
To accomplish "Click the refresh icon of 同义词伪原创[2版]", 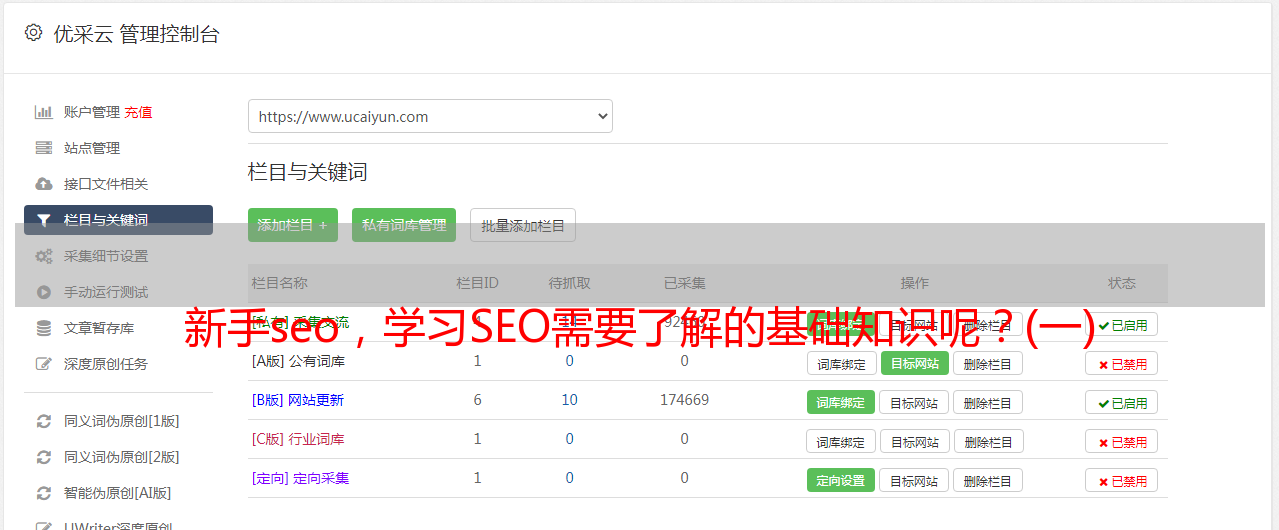I will (x=43, y=457).
